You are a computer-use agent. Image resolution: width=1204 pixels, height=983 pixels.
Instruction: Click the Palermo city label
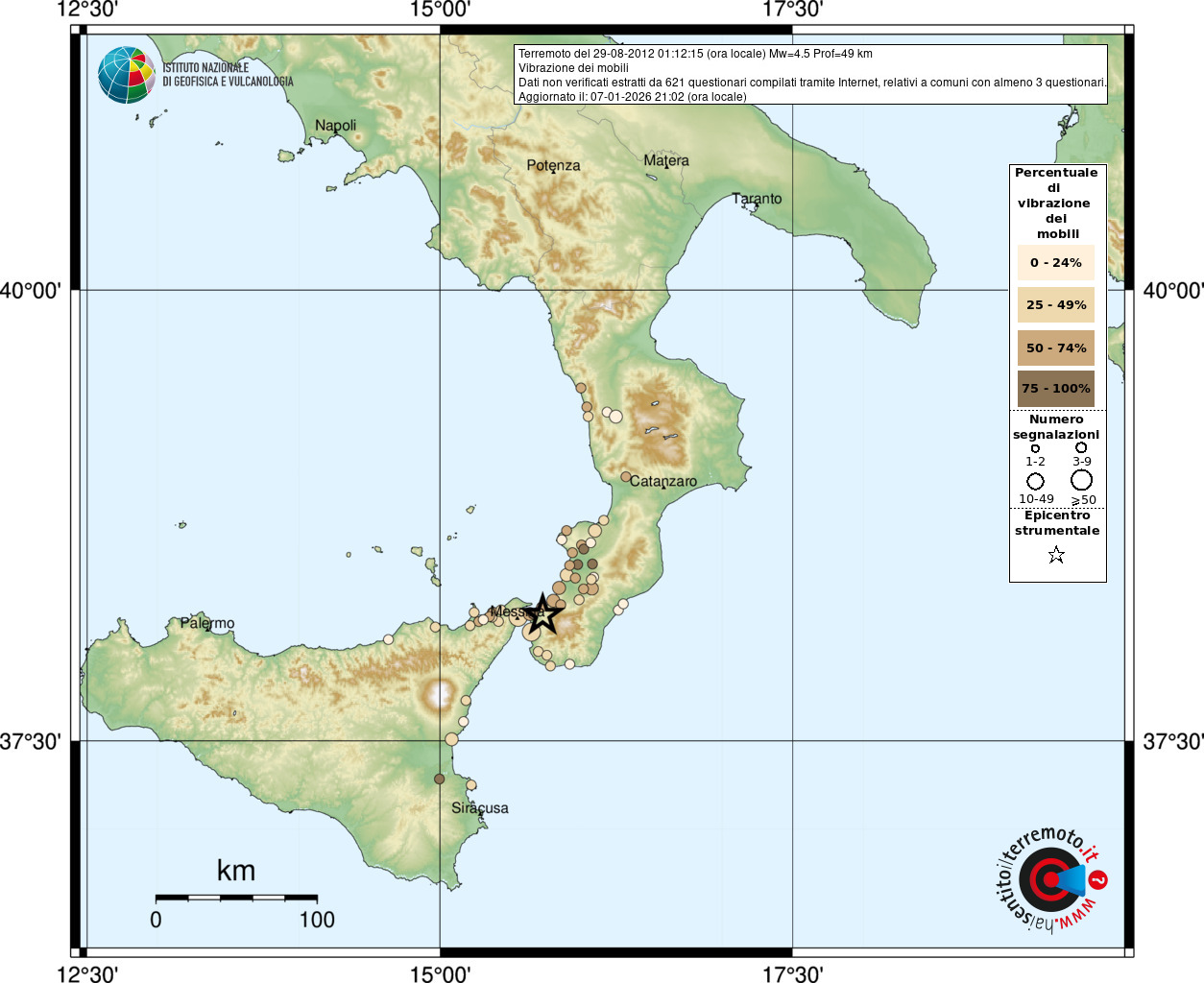point(207,624)
